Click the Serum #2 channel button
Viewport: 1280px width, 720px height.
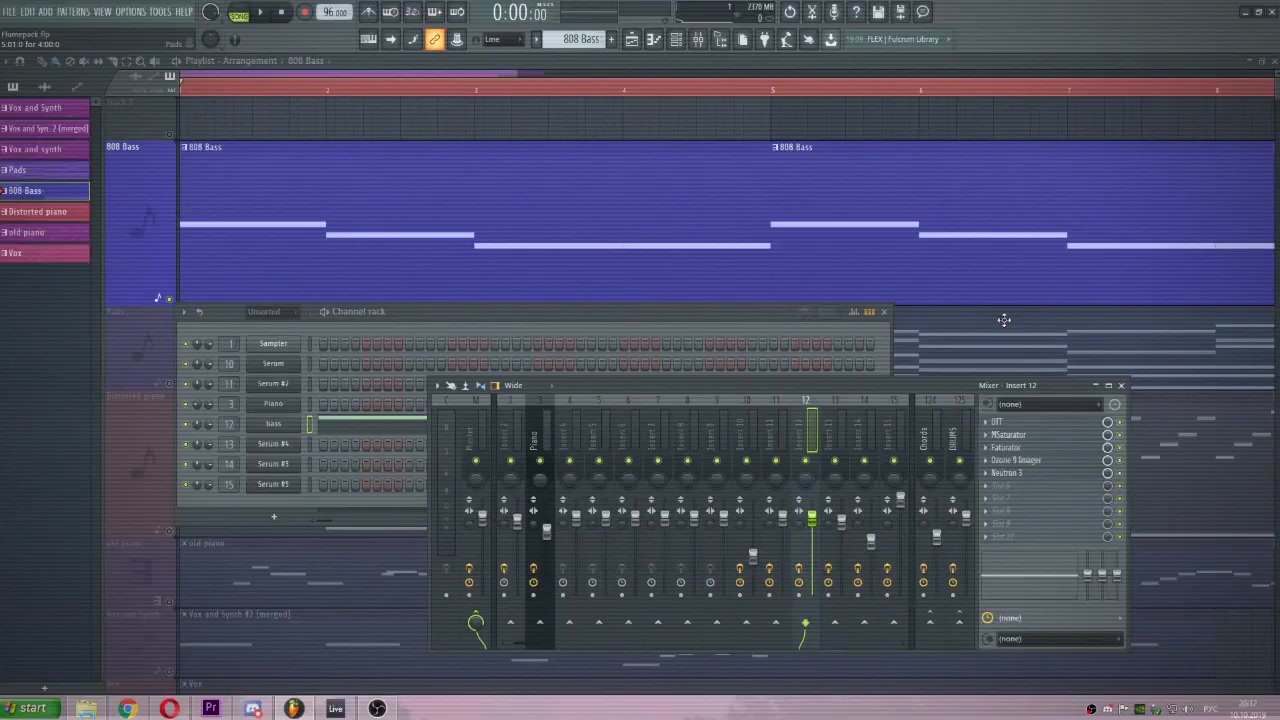tap(273, 384)
